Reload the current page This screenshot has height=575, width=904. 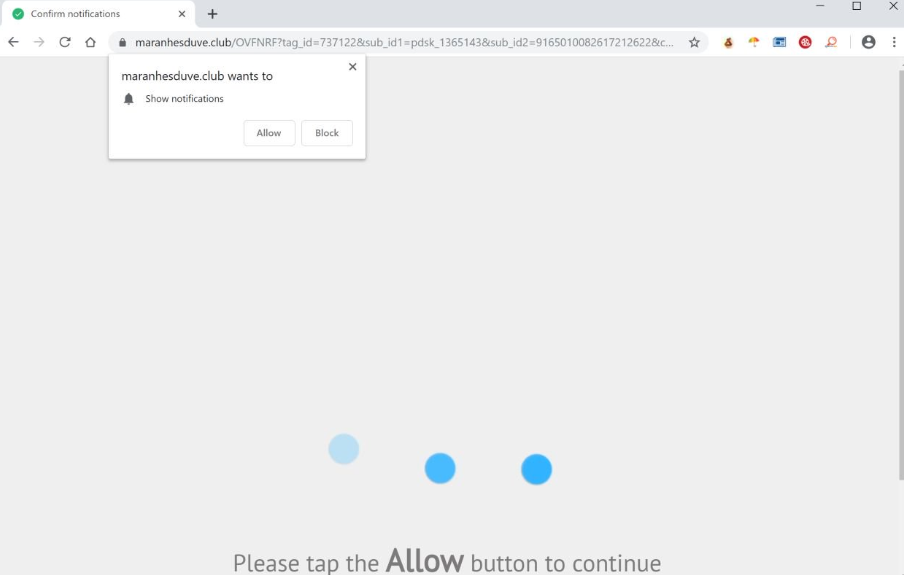click(x=65, y=42)
